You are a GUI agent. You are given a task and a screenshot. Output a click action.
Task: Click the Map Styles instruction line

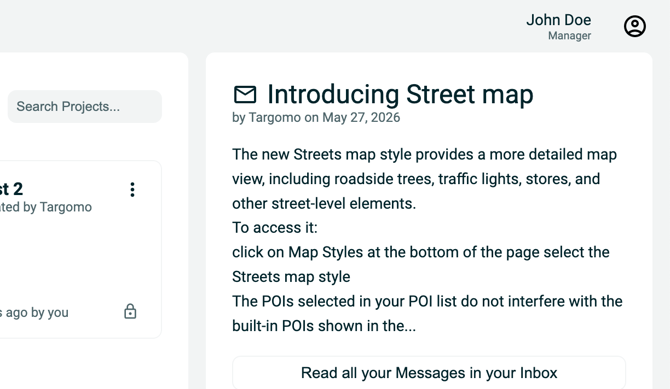pyautogui.click(x=421, y=264)
